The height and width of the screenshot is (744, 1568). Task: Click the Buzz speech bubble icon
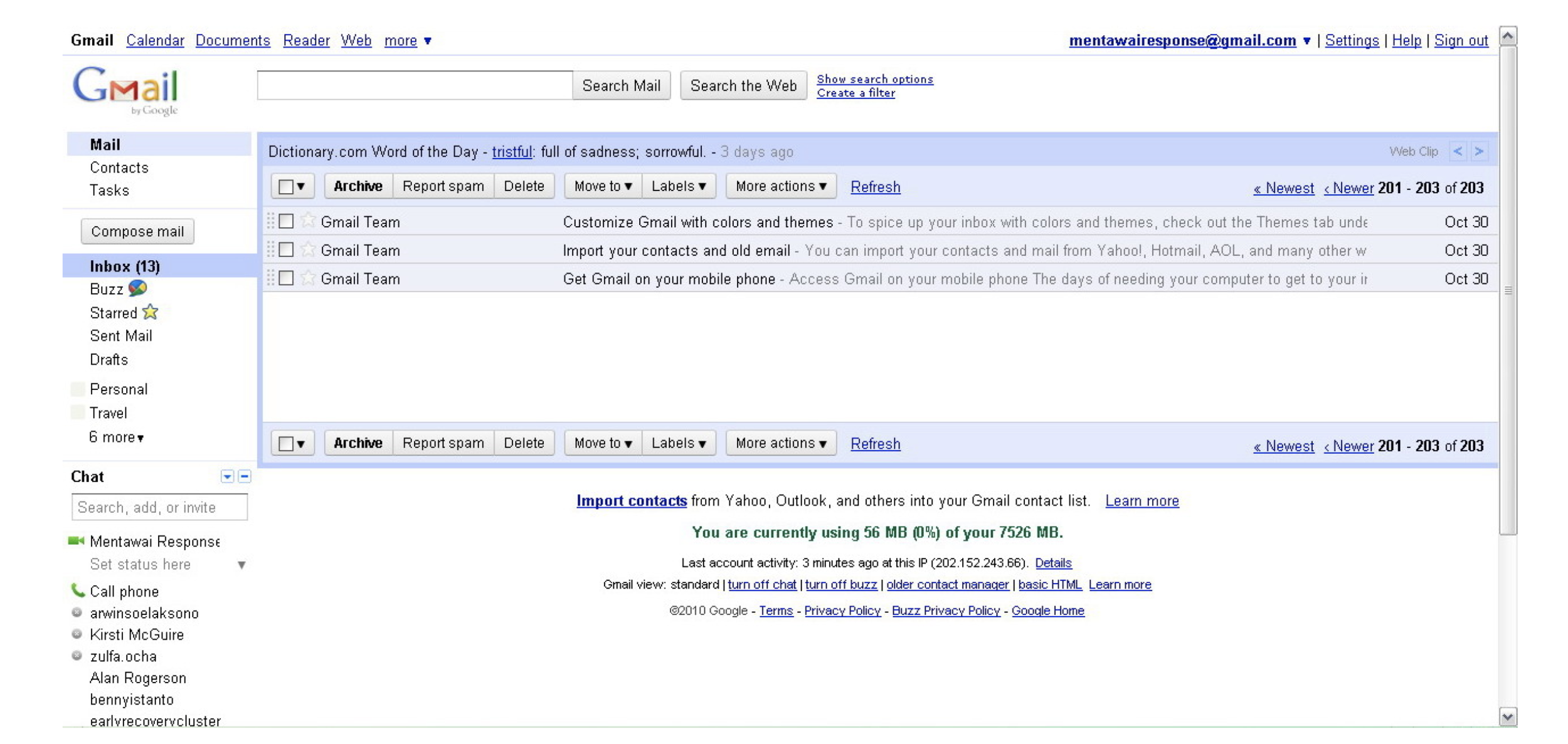click(137, 288)
